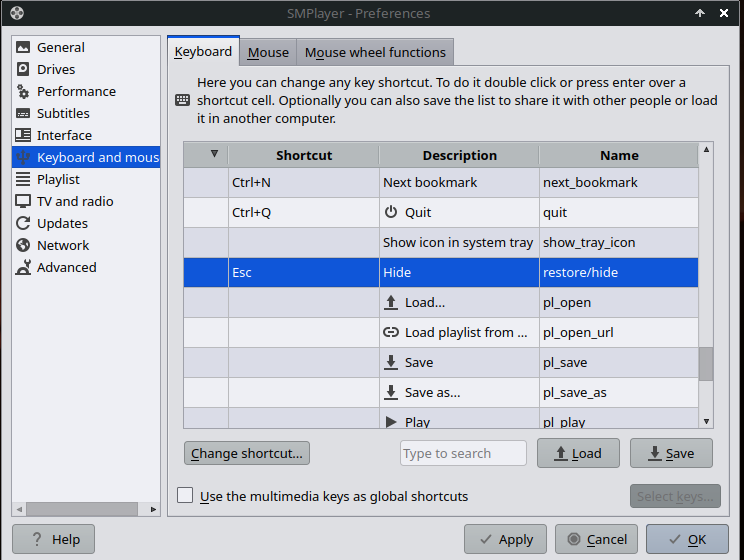Viewport: 744px width, 560px height.
Task: Switch to the Keyboard tab
Action: click(x=203, y=51)
